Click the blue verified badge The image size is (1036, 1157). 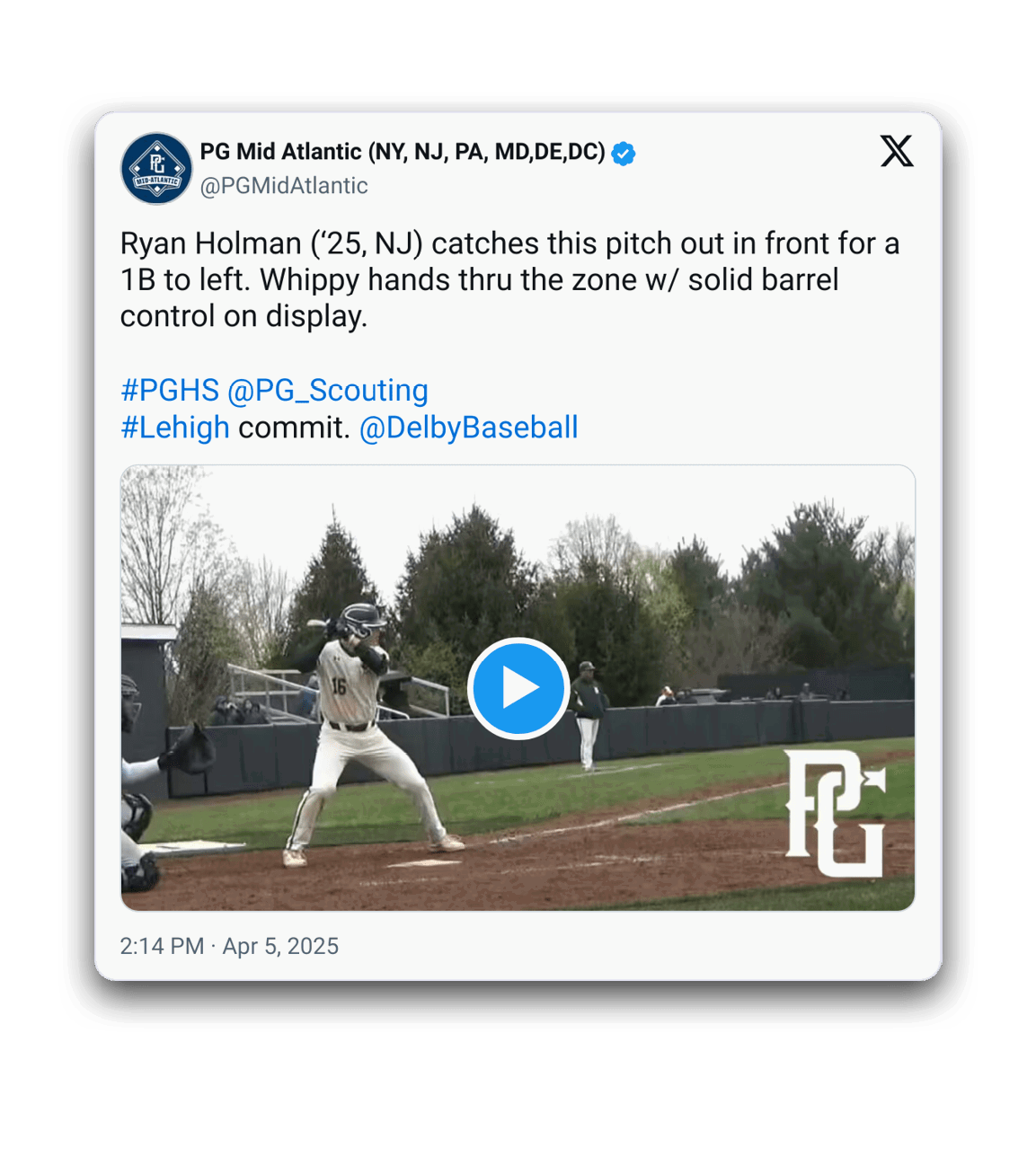(624, 153)
